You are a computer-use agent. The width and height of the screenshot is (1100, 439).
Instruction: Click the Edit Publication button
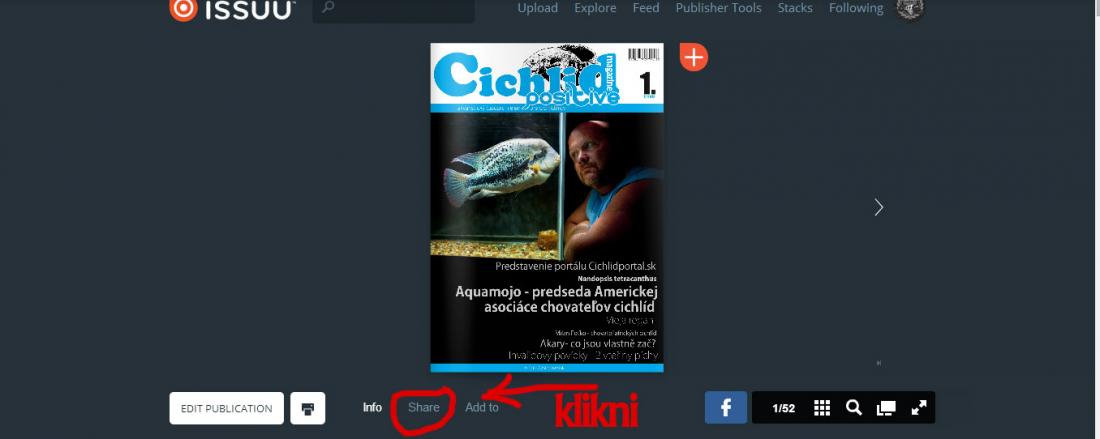[x=227, y=408]
